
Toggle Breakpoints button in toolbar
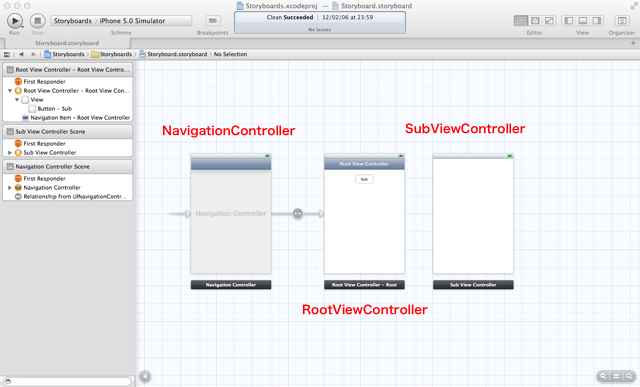pyautogui.click(x=213, y=20)
